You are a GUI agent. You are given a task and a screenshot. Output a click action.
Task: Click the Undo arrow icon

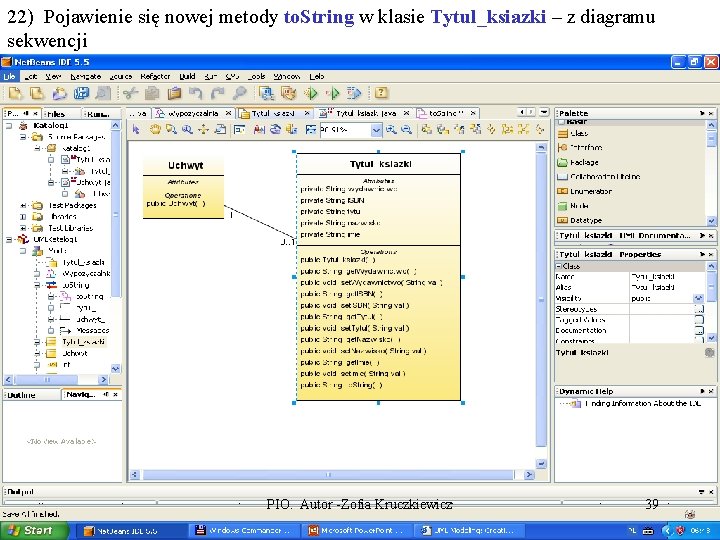[196, 93]
